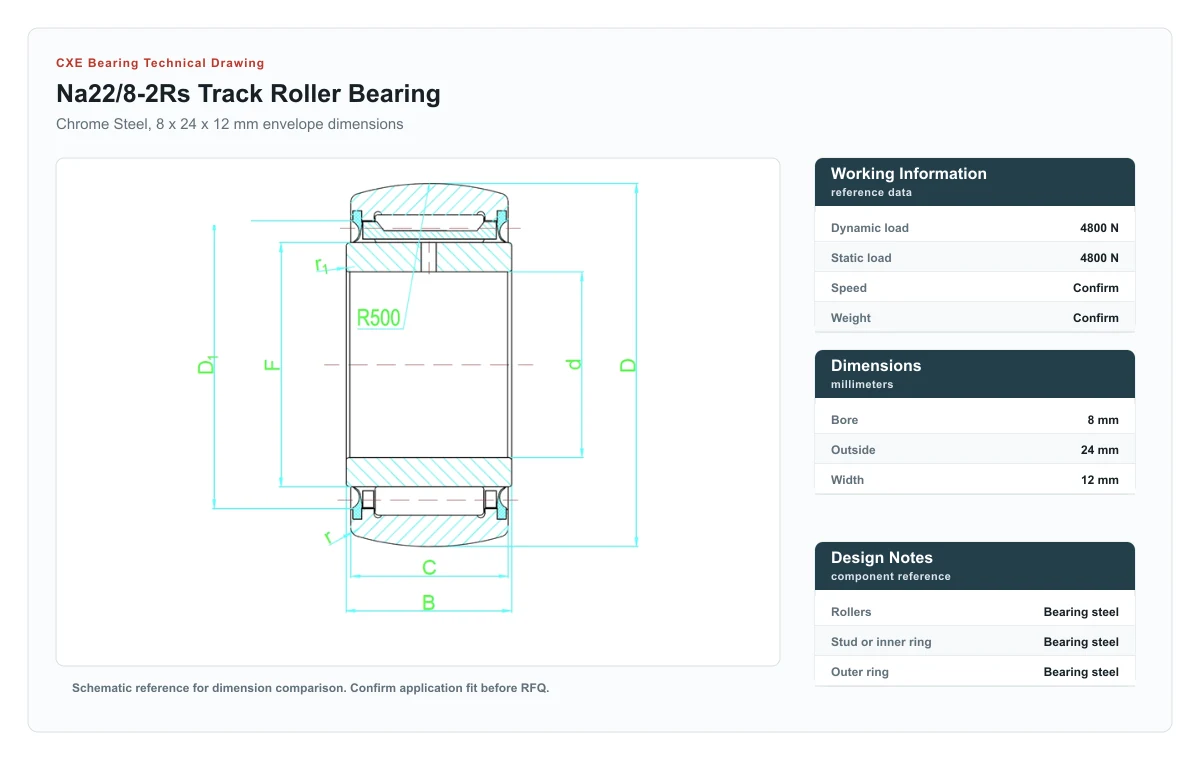Click the 4800 N Static load value
The width and height of the screenshot is (1200, 760).
click(x=1099, y=258)
